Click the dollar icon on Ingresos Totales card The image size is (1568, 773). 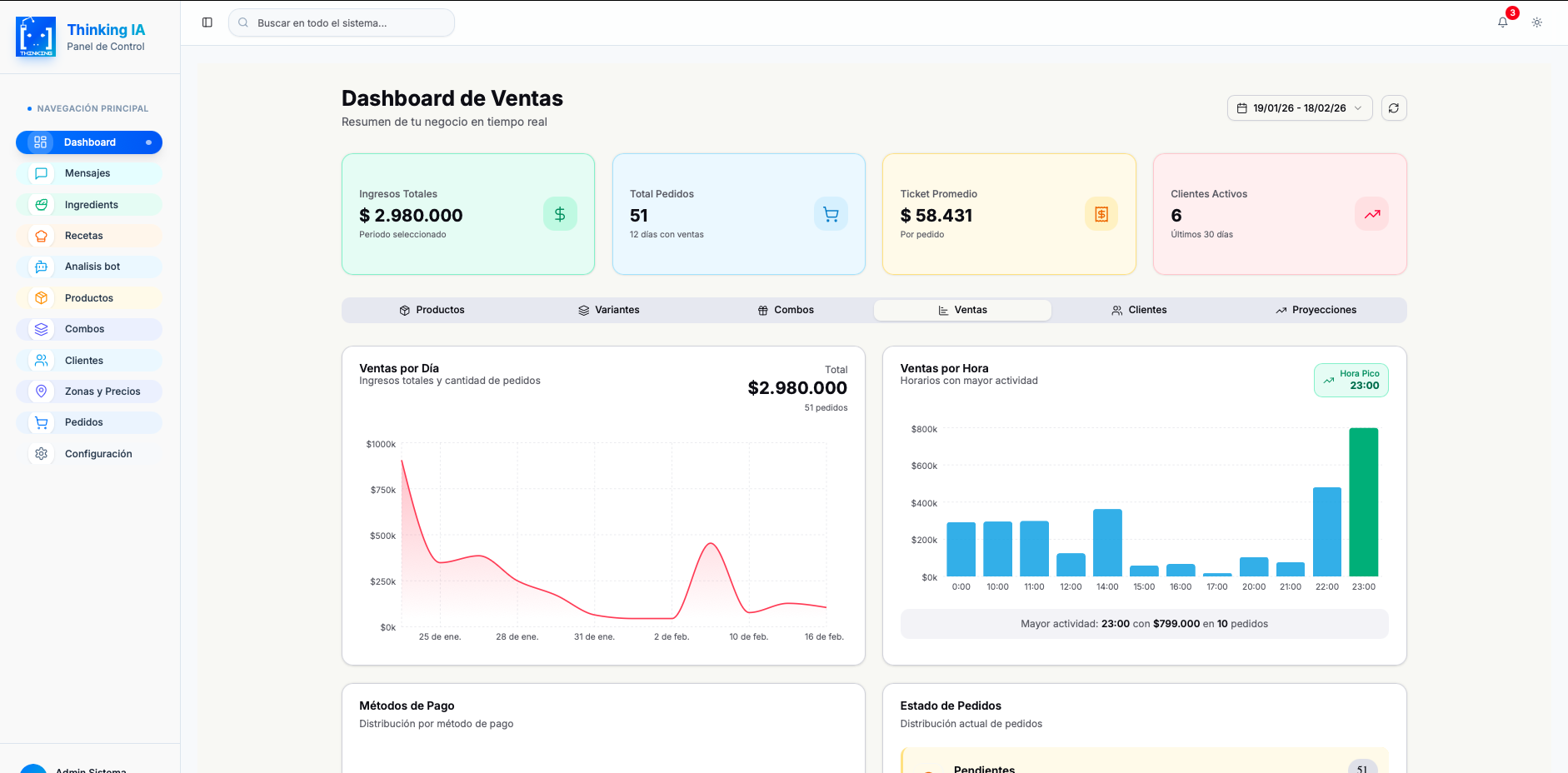[x=560, y=214]
